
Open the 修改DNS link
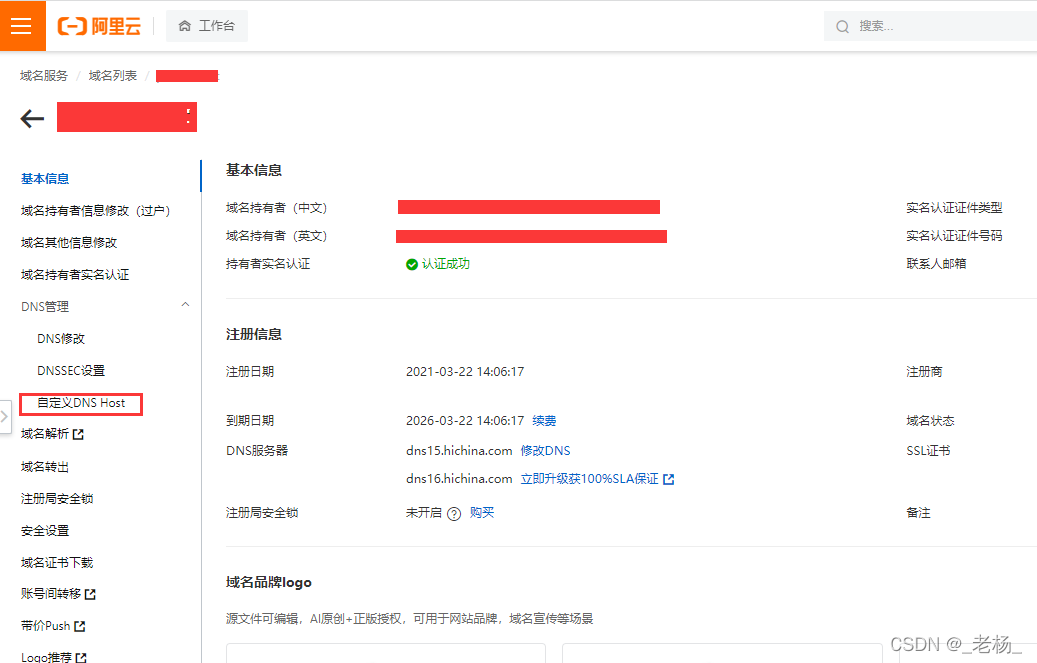(x=546, y=451)
